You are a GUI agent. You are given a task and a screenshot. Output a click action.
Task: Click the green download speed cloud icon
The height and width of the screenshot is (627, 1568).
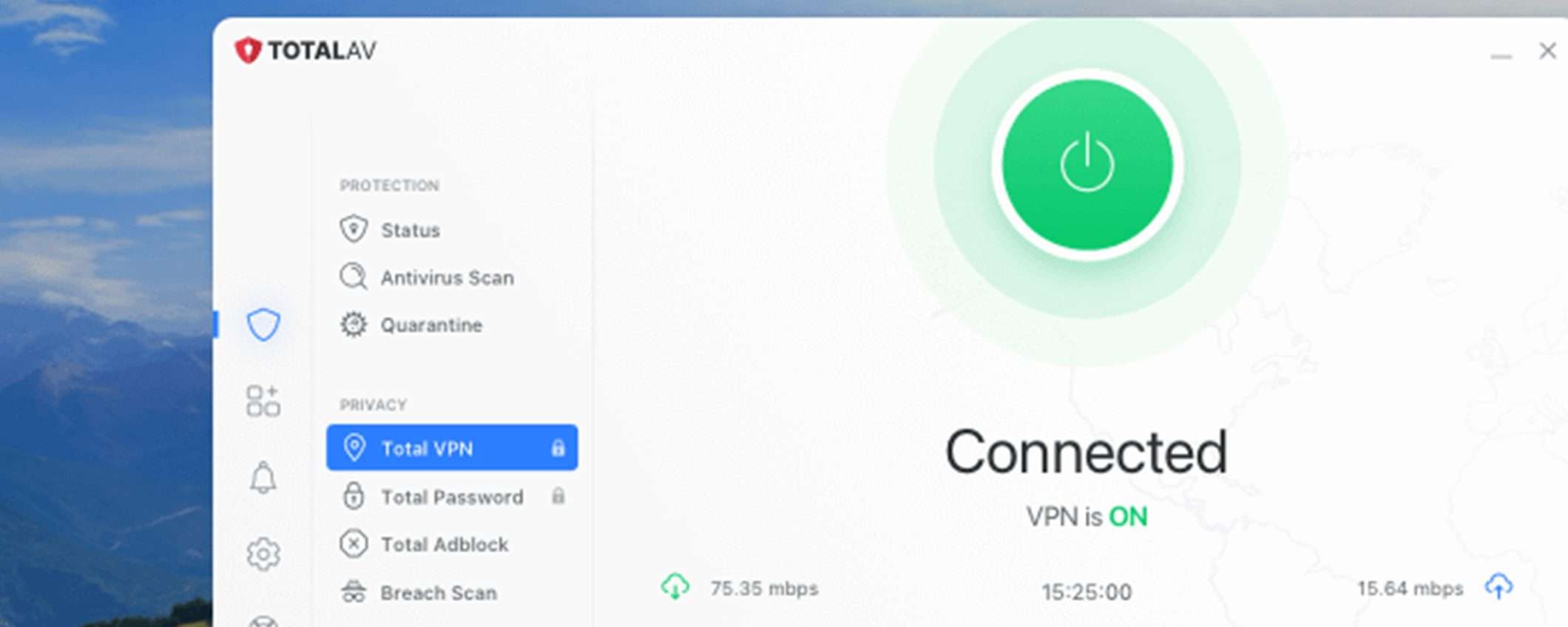(x=675, y=586)
